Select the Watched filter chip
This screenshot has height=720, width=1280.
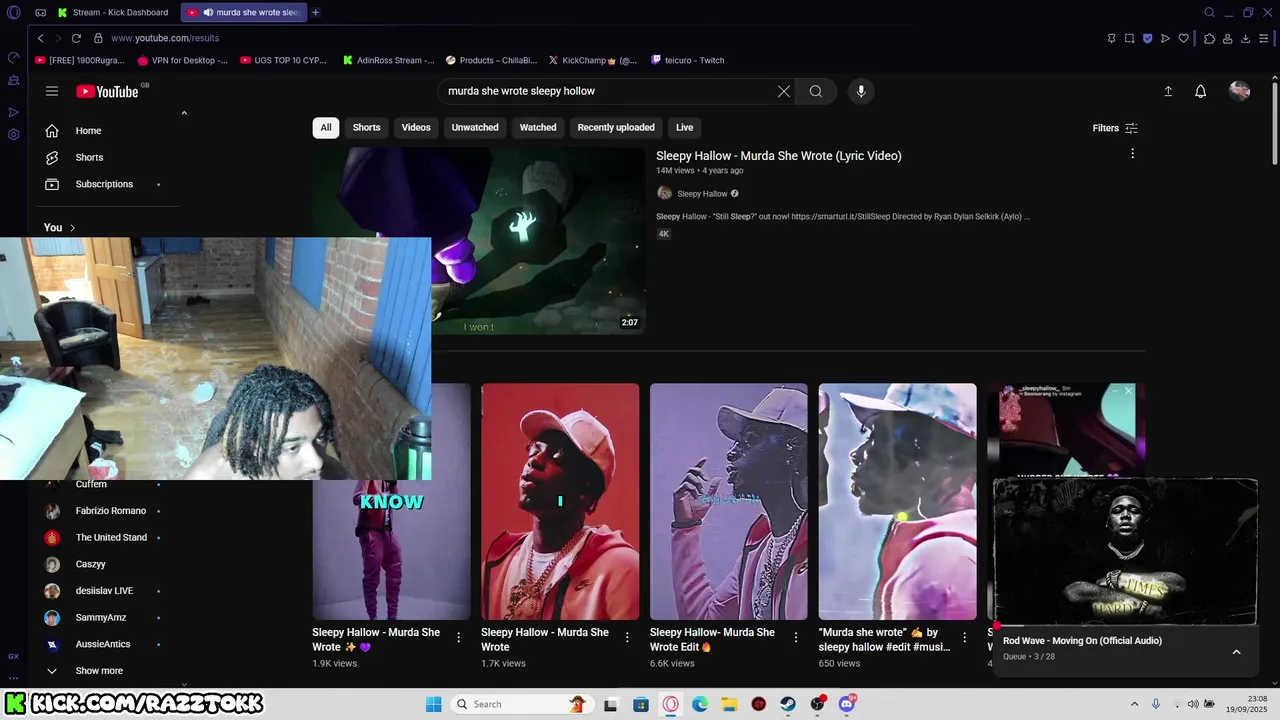(x=538, y=128)
